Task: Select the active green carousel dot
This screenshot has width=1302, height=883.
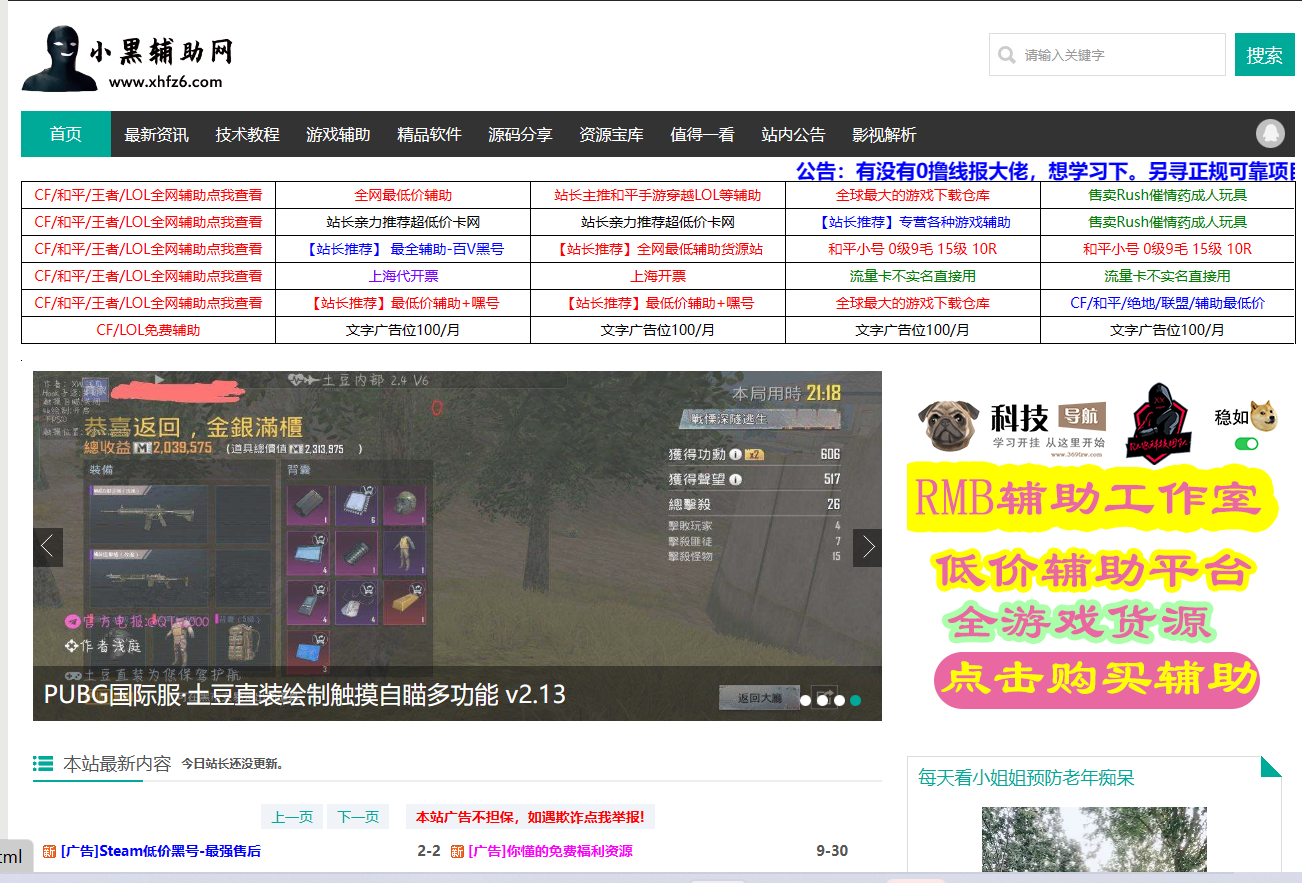Action: pos(855,700)
